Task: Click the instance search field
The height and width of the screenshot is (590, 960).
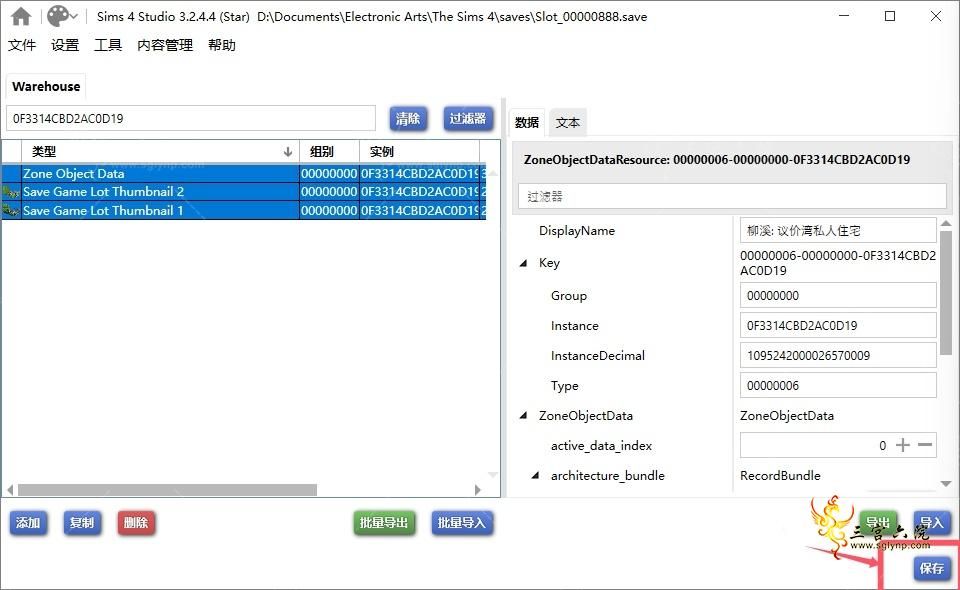Action: pos(191,118)
